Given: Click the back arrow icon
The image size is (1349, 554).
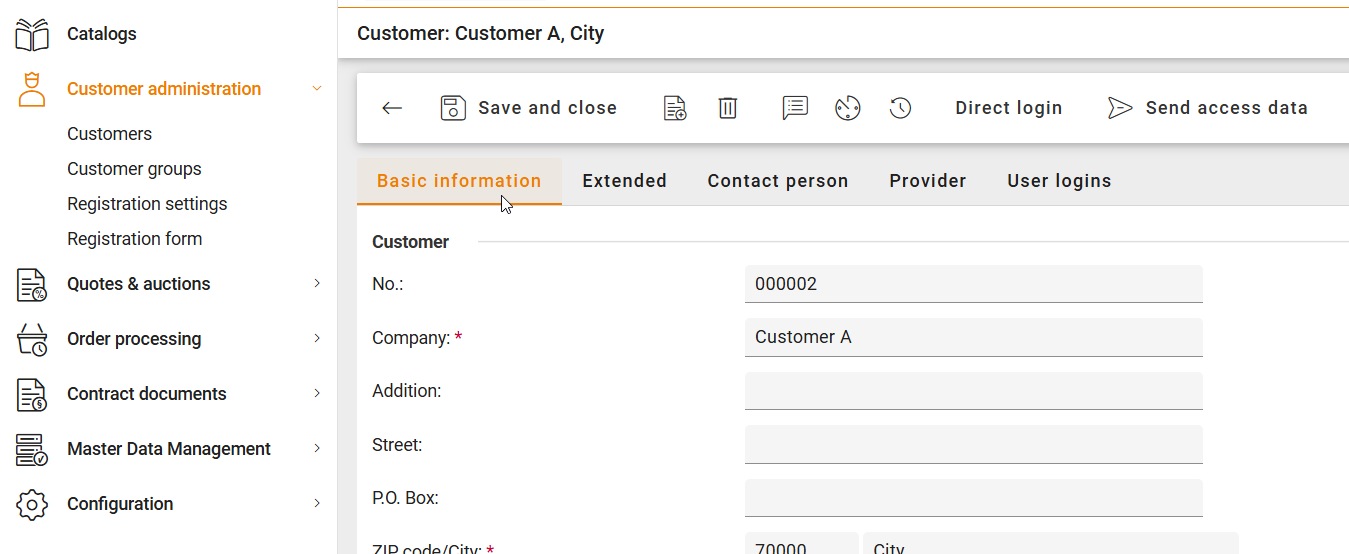Looking at the screenshot, I should (x=392, y=108).
